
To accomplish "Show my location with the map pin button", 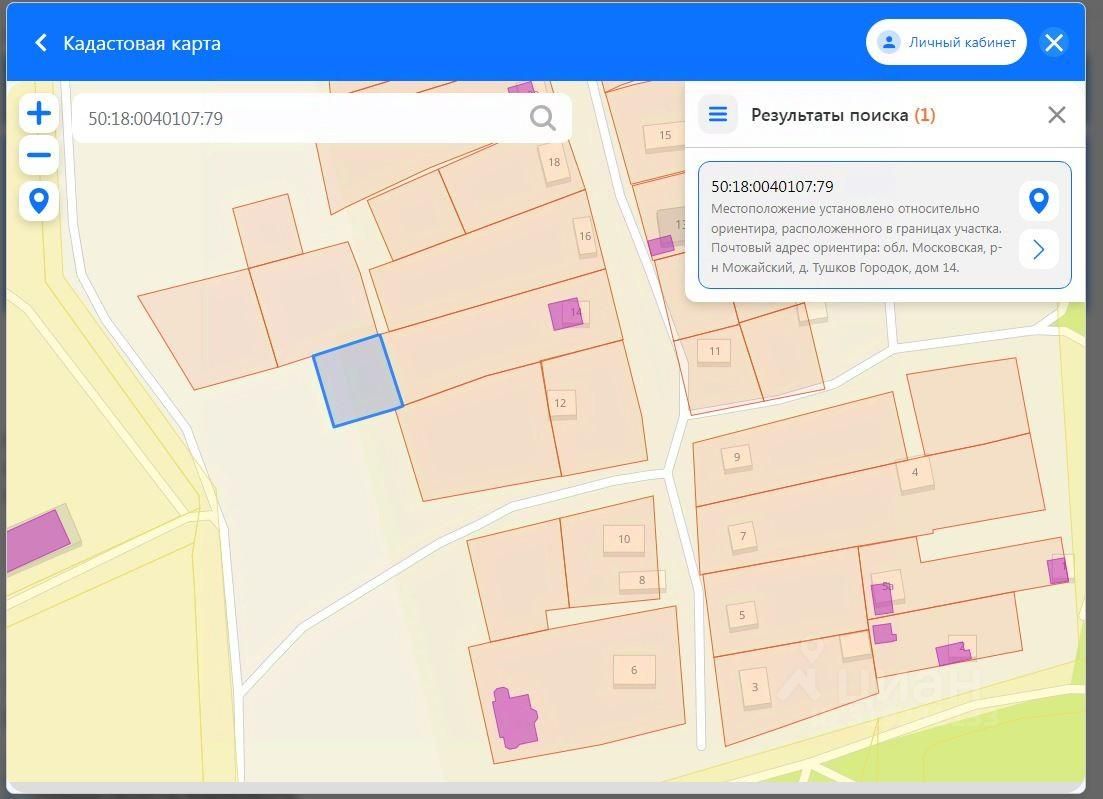I will (39, 201).
